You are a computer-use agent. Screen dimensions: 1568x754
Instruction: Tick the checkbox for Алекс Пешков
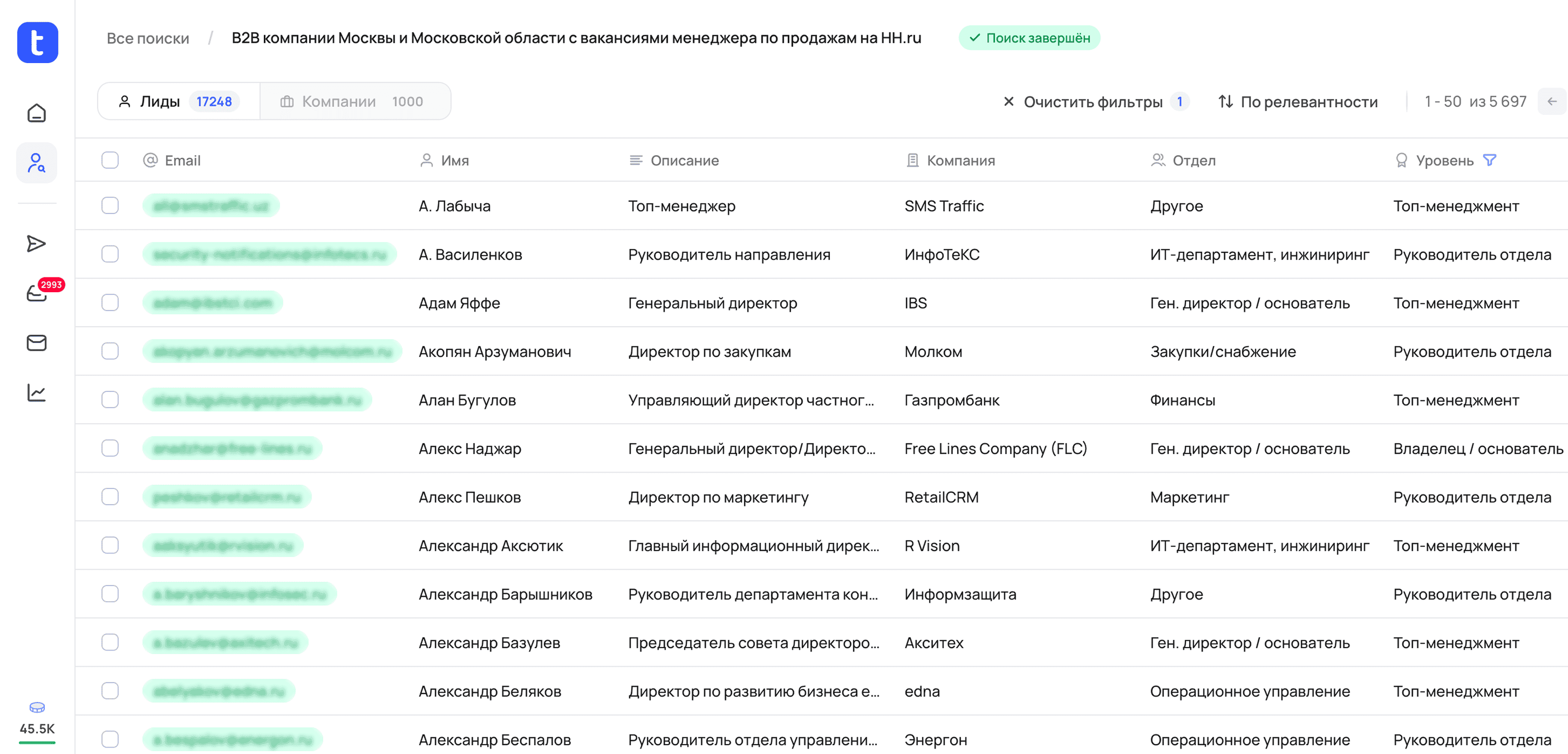click(x=110, y=497)
